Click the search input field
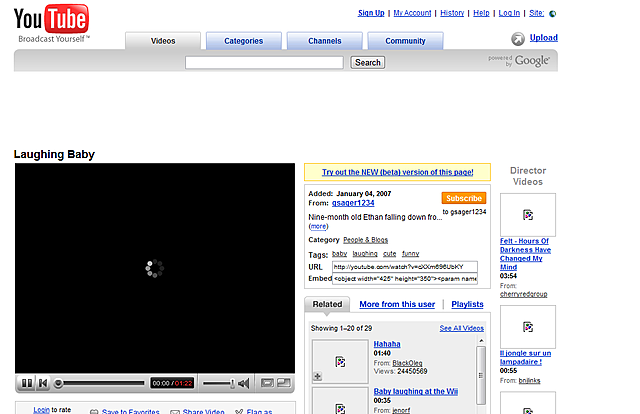640x414 pixels. click(x=264, y=62)
